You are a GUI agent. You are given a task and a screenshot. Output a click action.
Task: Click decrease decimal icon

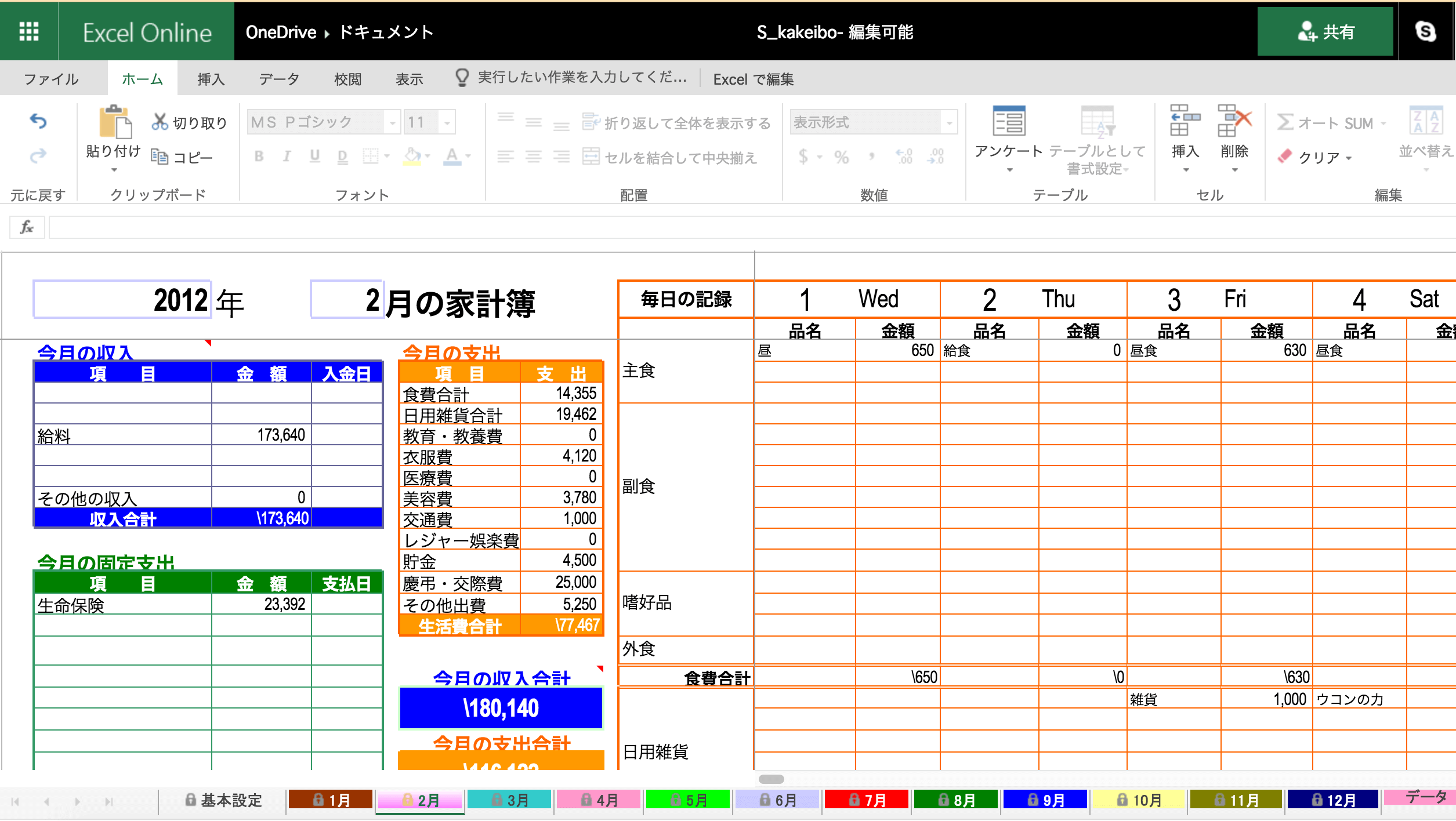[x=936, y=157]
